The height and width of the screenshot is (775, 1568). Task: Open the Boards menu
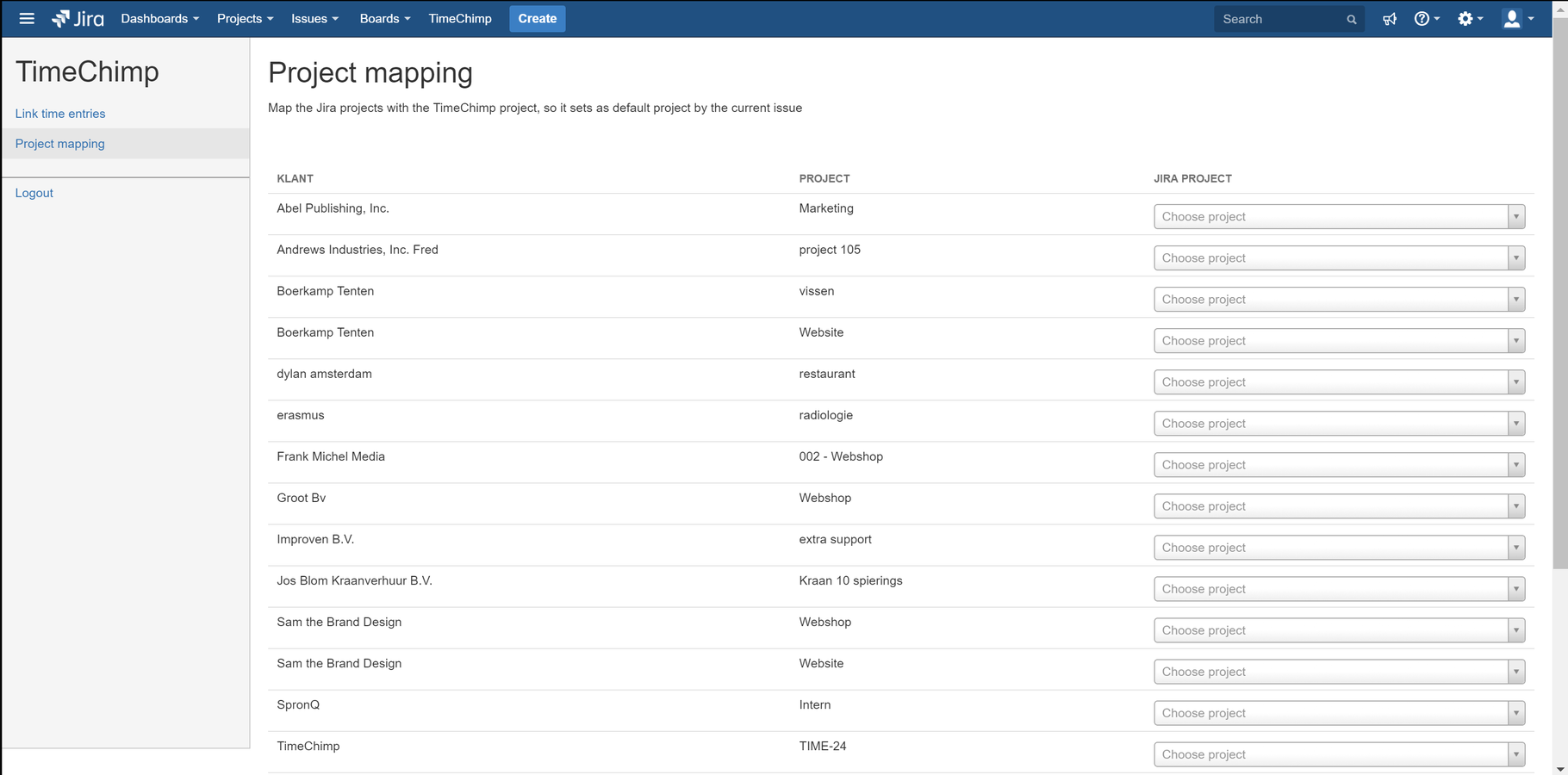coord(384,18)
